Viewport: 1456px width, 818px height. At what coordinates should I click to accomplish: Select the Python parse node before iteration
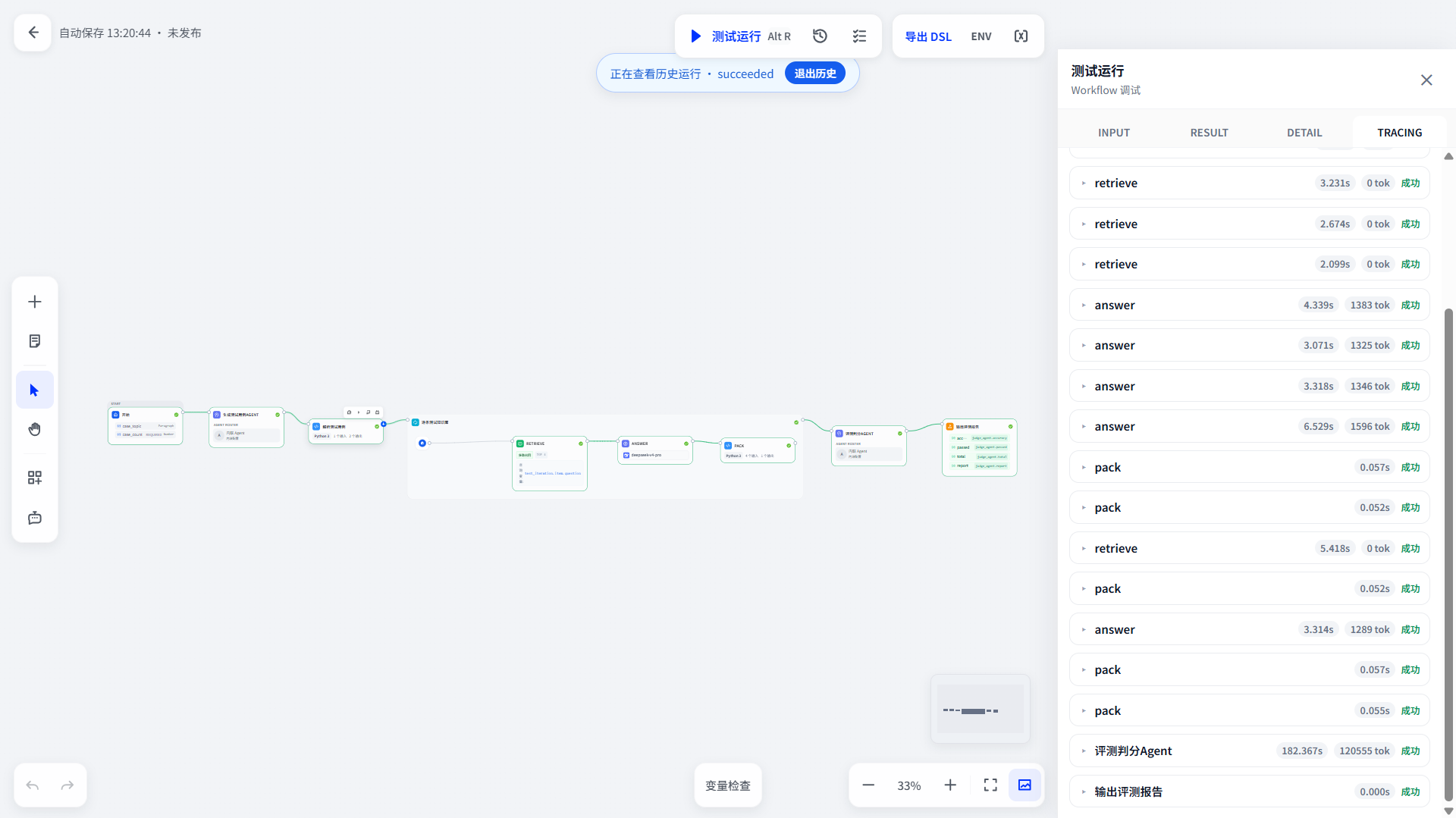(x=346, y=431)
